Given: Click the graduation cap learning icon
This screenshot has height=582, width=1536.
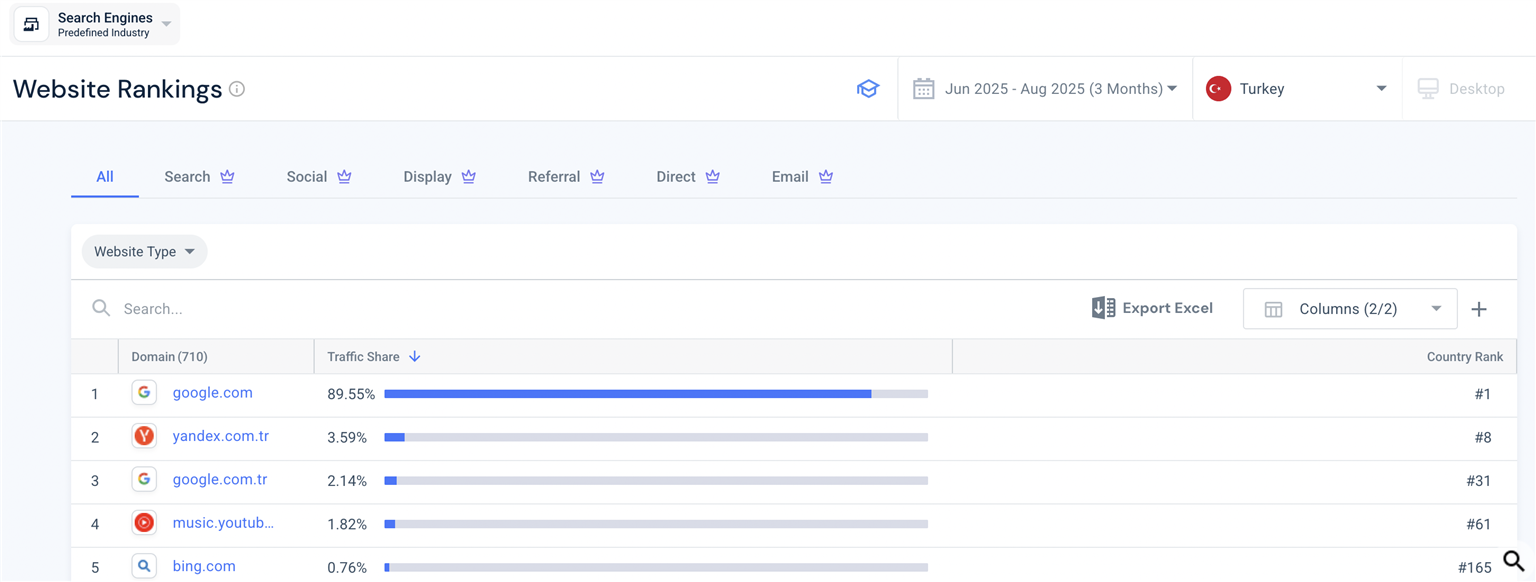Looking at the screenshot, I should (x=867, y=89).
